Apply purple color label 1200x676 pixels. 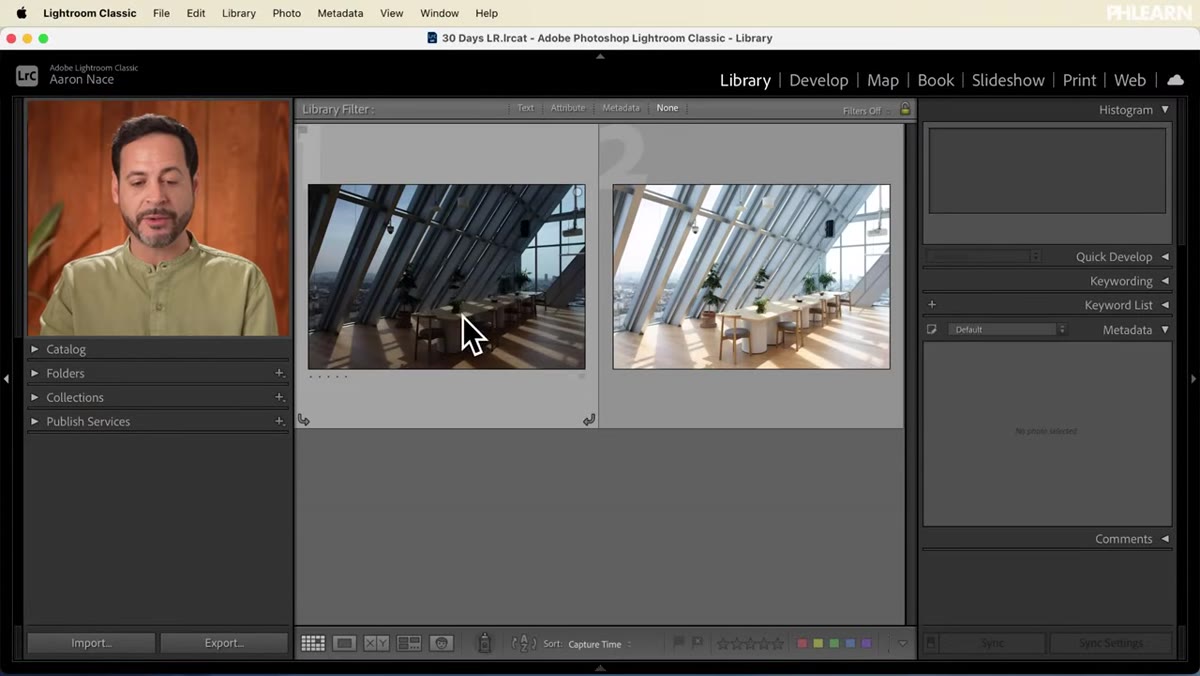click(x=866, y=644)
